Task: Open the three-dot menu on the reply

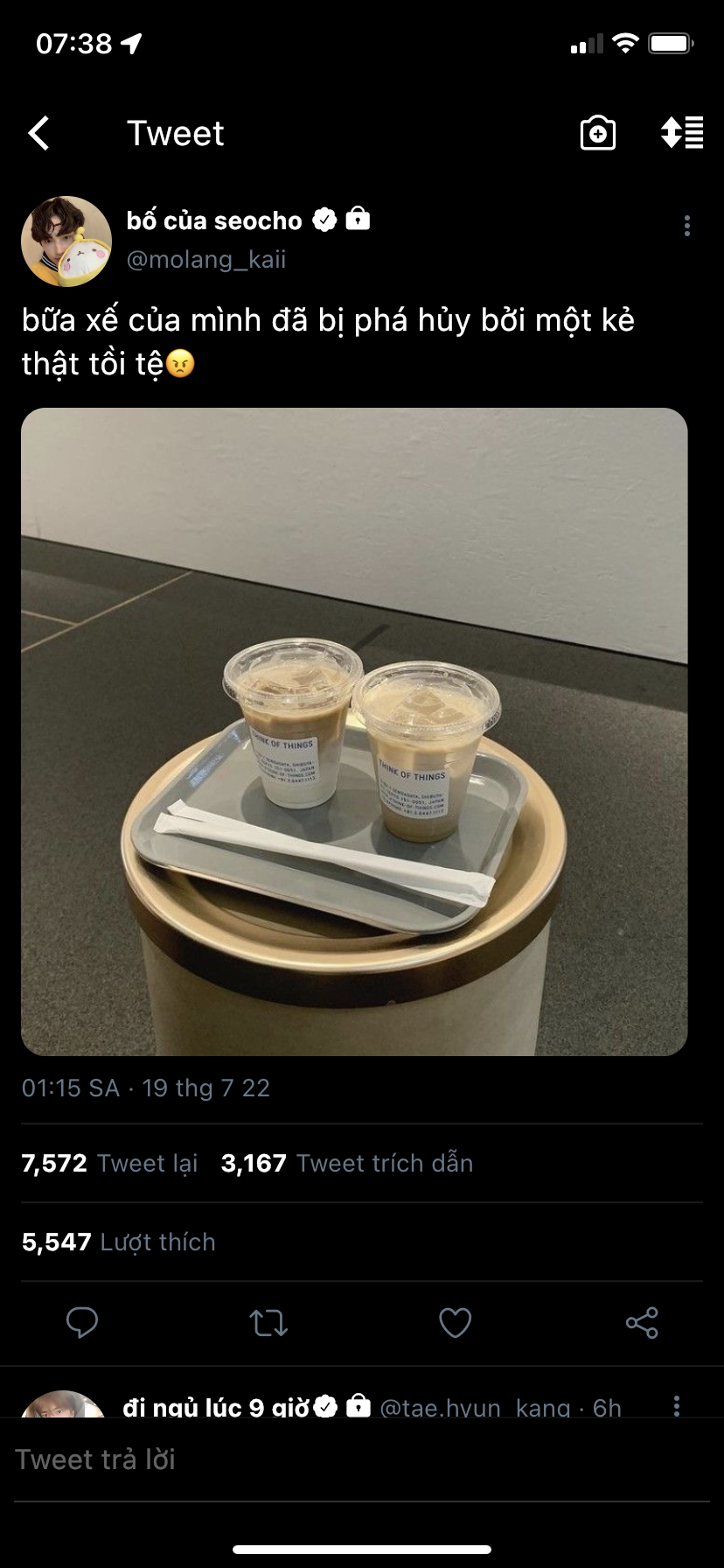Action: coord(677,1405)
